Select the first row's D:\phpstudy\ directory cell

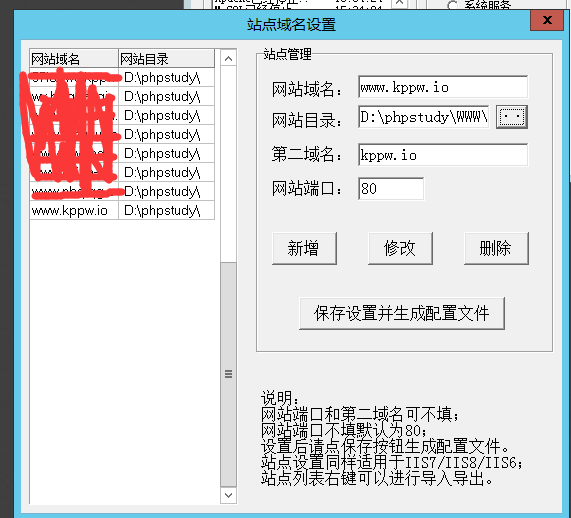166,77
